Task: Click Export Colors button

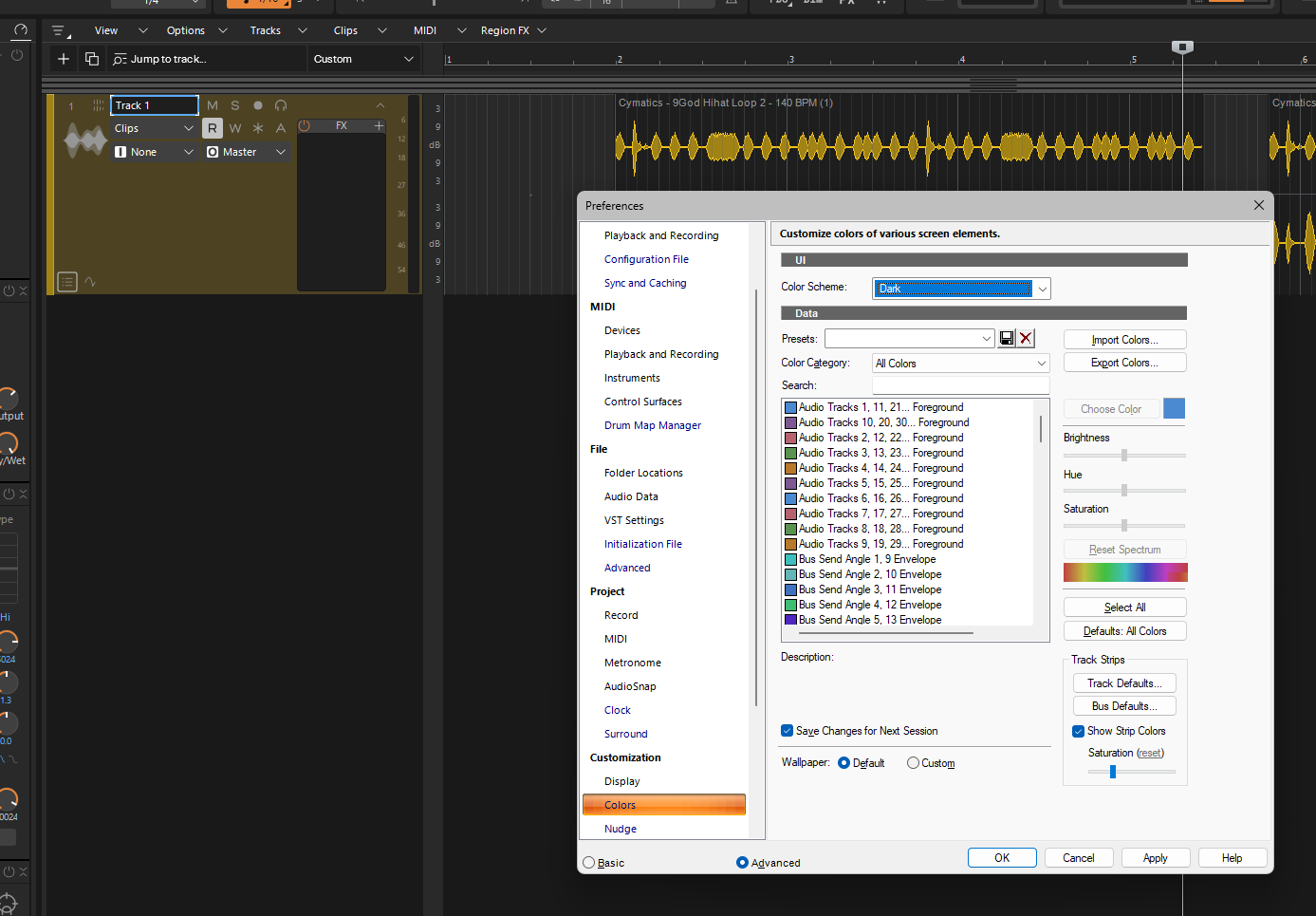Action: click(1125, 363)
